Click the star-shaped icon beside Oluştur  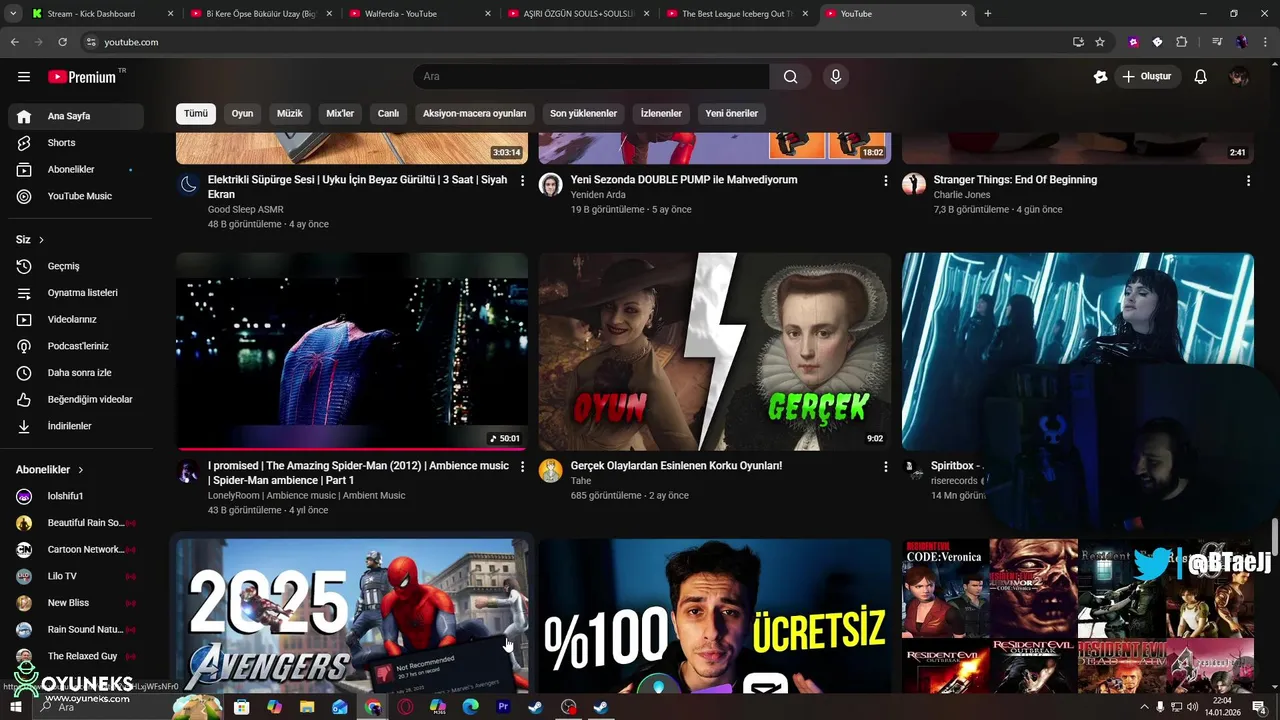(x=1100, y=77)
